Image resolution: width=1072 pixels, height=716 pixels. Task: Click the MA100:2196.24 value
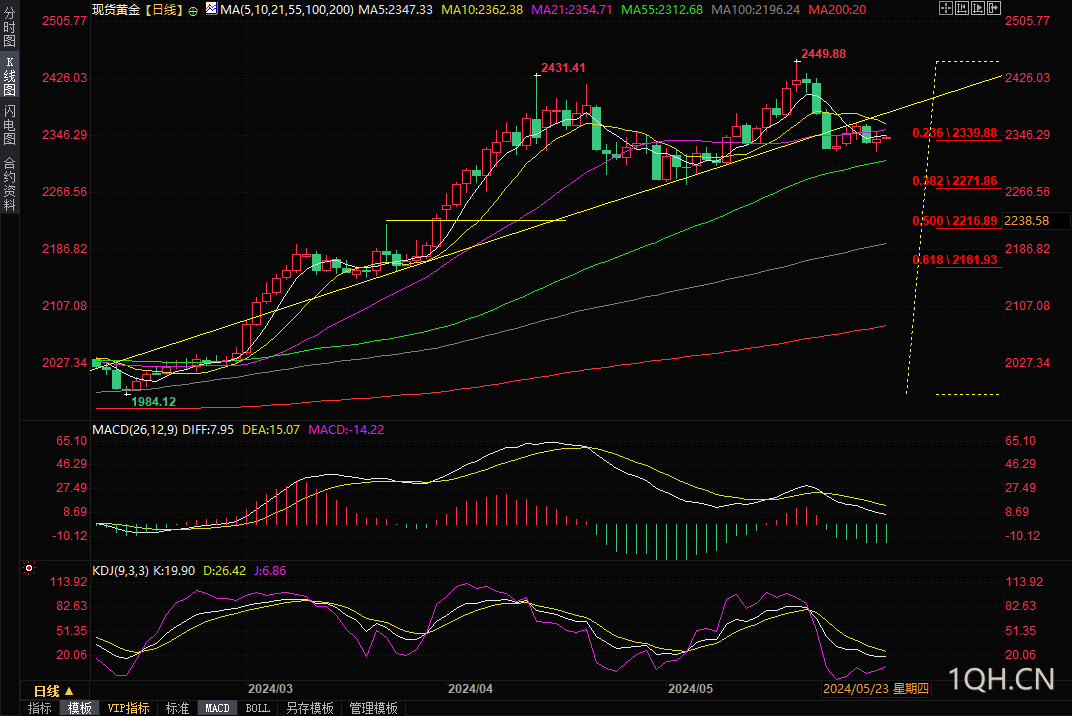tap(755, 10)
